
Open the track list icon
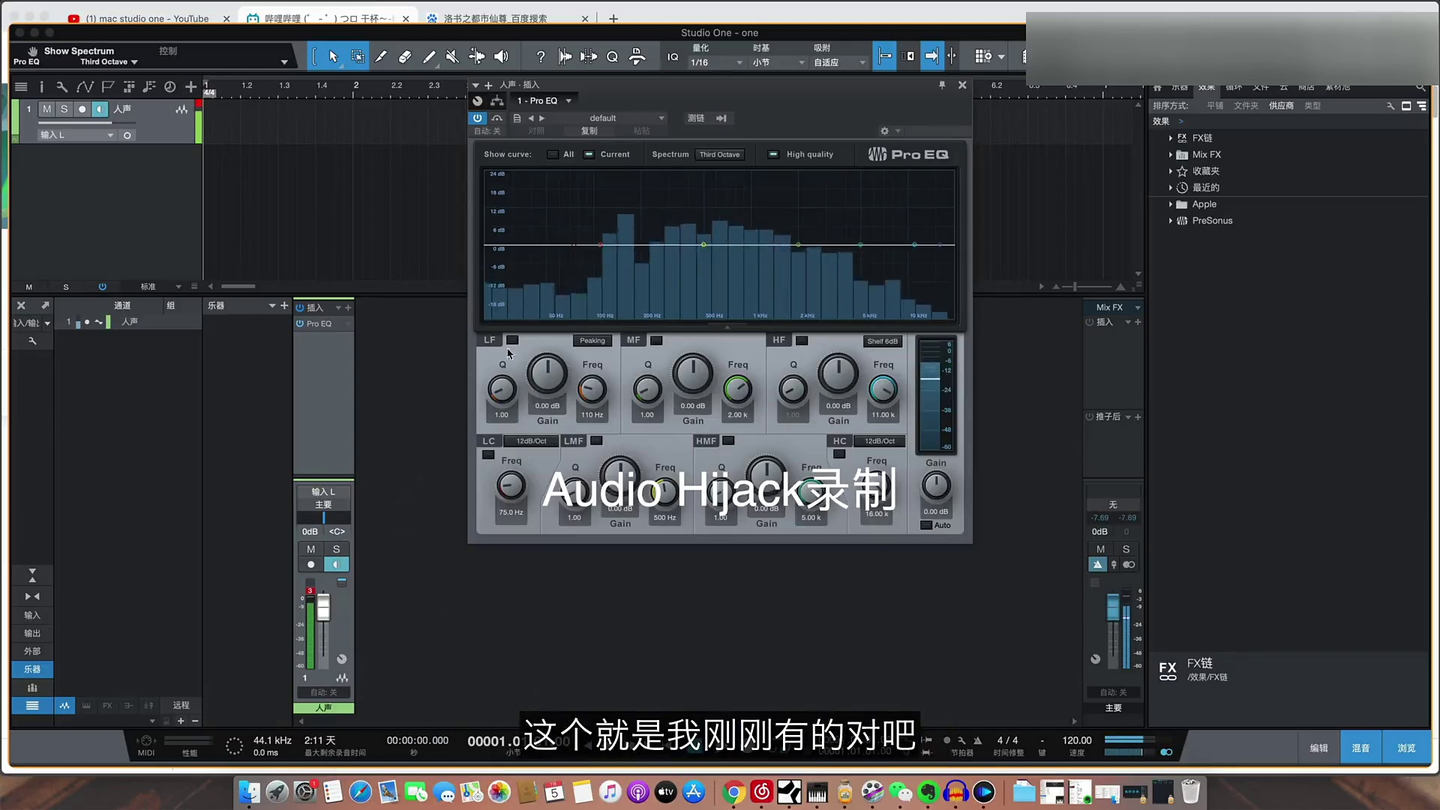(x=20, y=87)
